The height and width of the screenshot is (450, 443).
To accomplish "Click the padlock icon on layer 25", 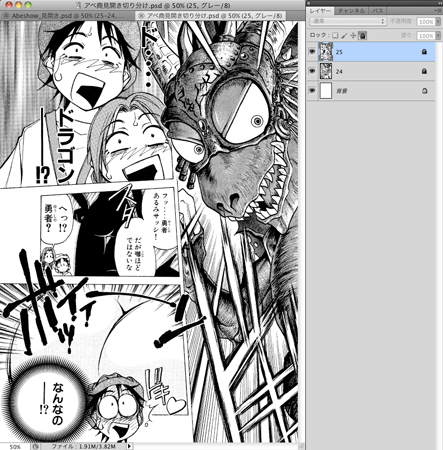I will pos(424,52).
